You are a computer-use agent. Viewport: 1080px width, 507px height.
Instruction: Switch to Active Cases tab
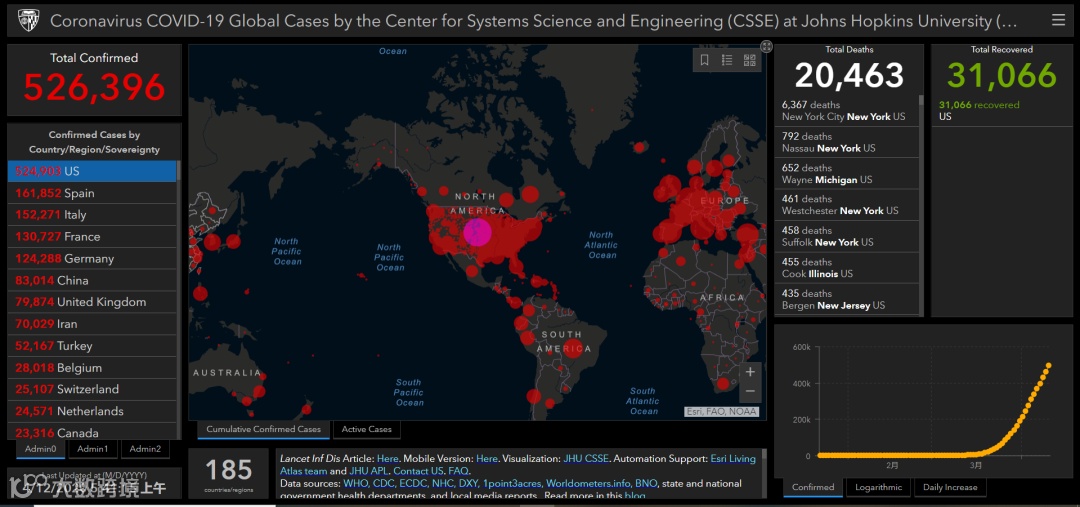tap(366, 429)
